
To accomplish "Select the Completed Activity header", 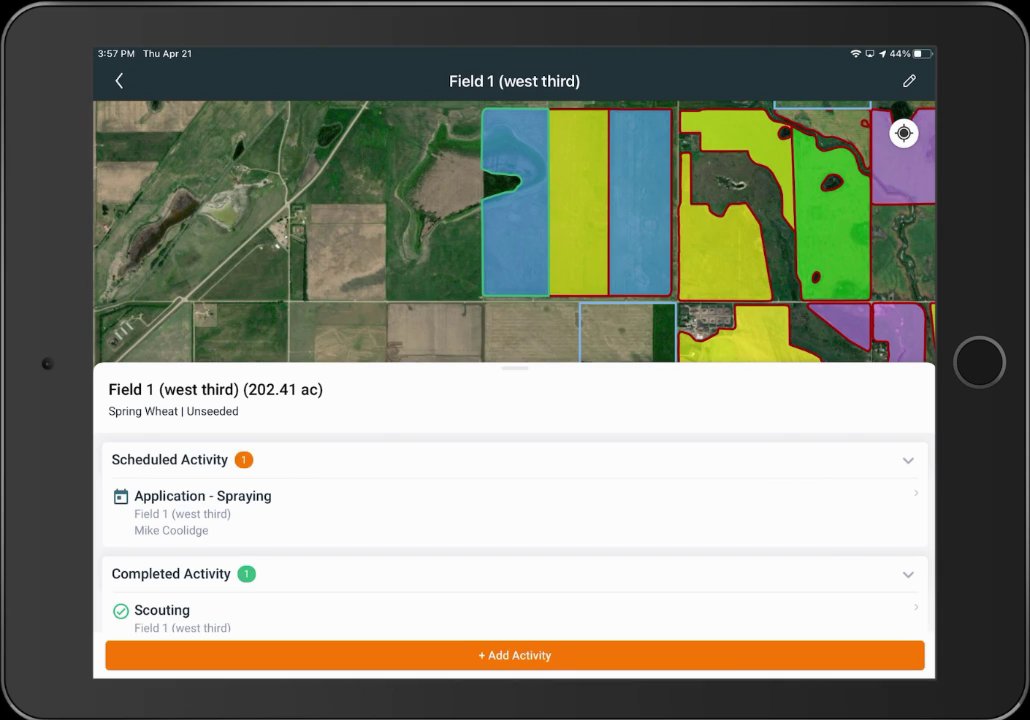I will point(515,574).
